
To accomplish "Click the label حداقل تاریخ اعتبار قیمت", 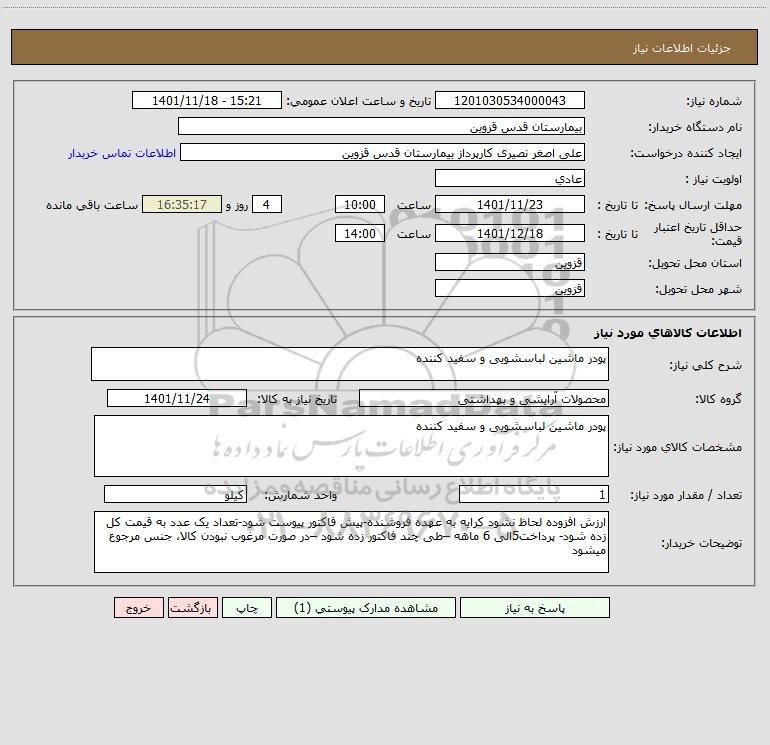I will click(697, 234).
